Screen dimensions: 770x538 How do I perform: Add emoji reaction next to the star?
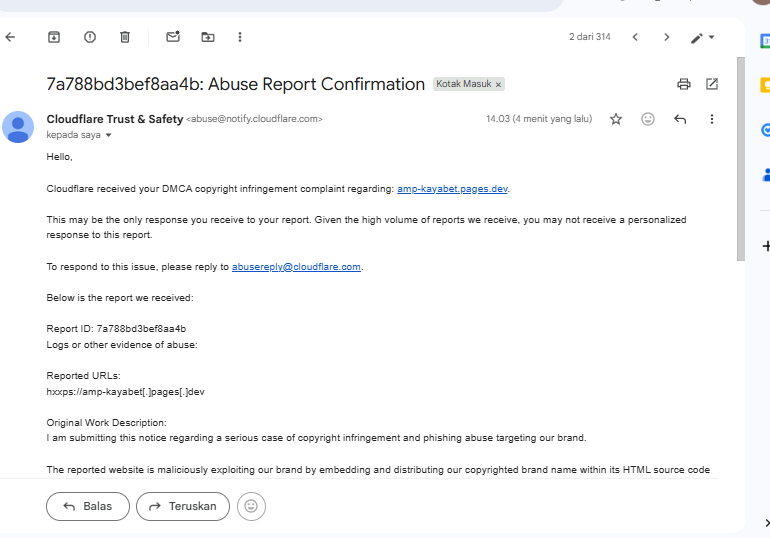coord(648,119)
